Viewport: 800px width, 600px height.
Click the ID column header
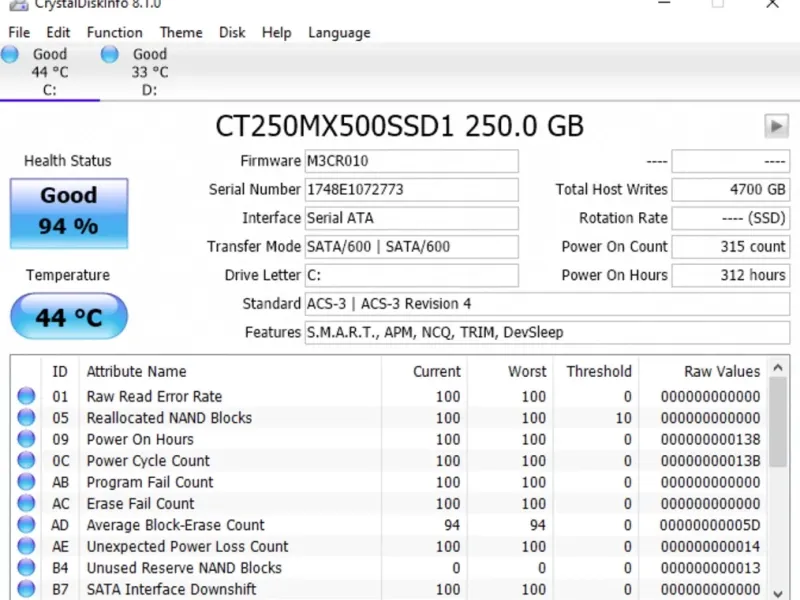(60, 371)
